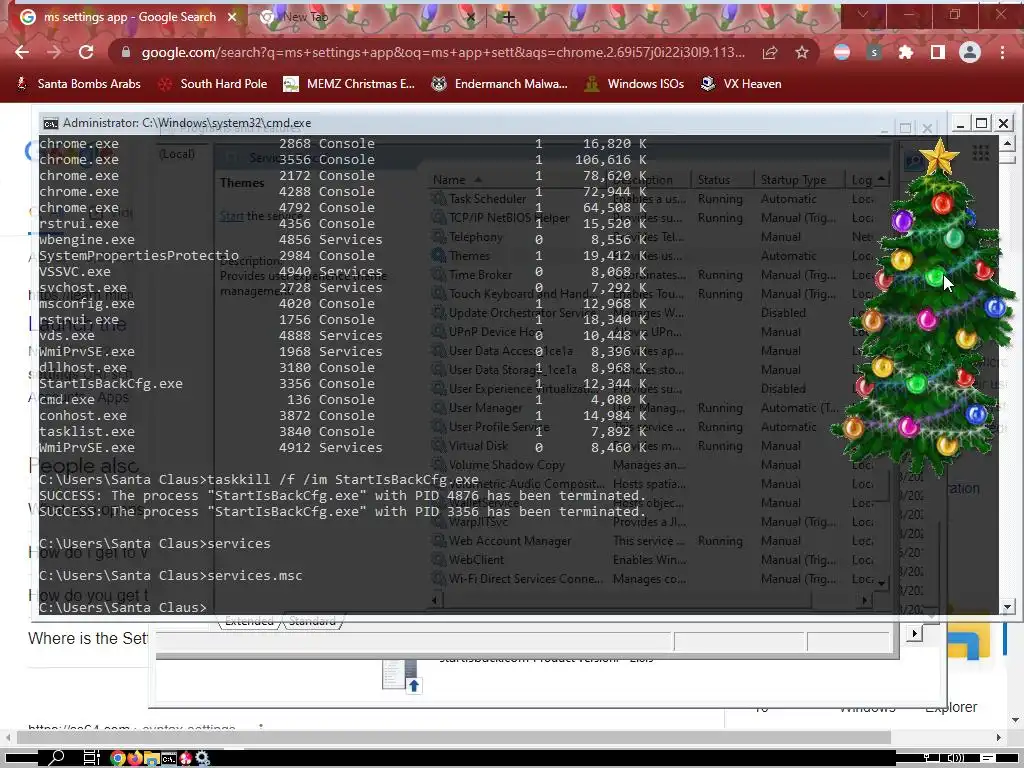
Task: Select the Time Broker service
Action: [480, 274]
